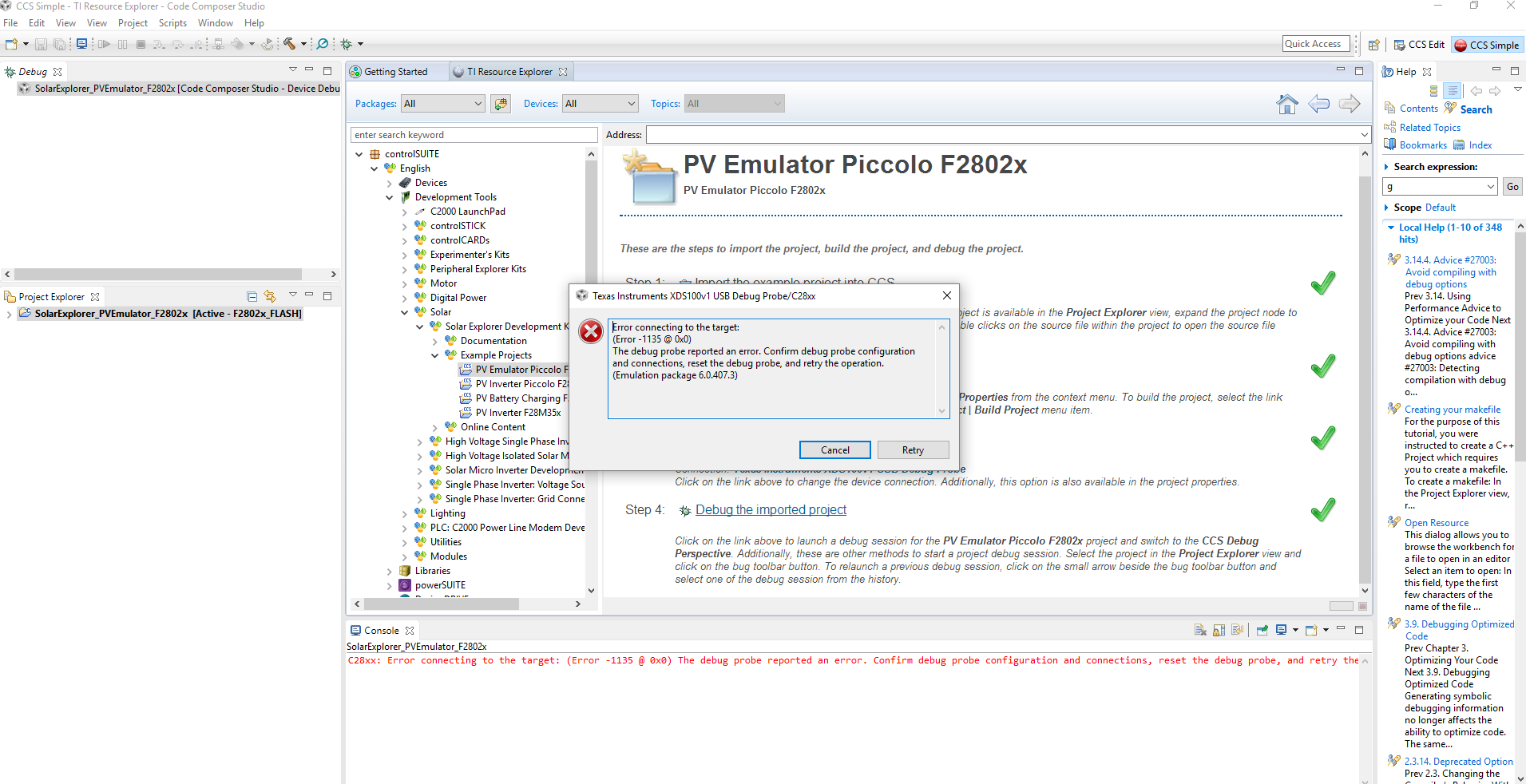Close the Help view tab
Viewport: 1526px width, 784px height.
(1427, 72)
